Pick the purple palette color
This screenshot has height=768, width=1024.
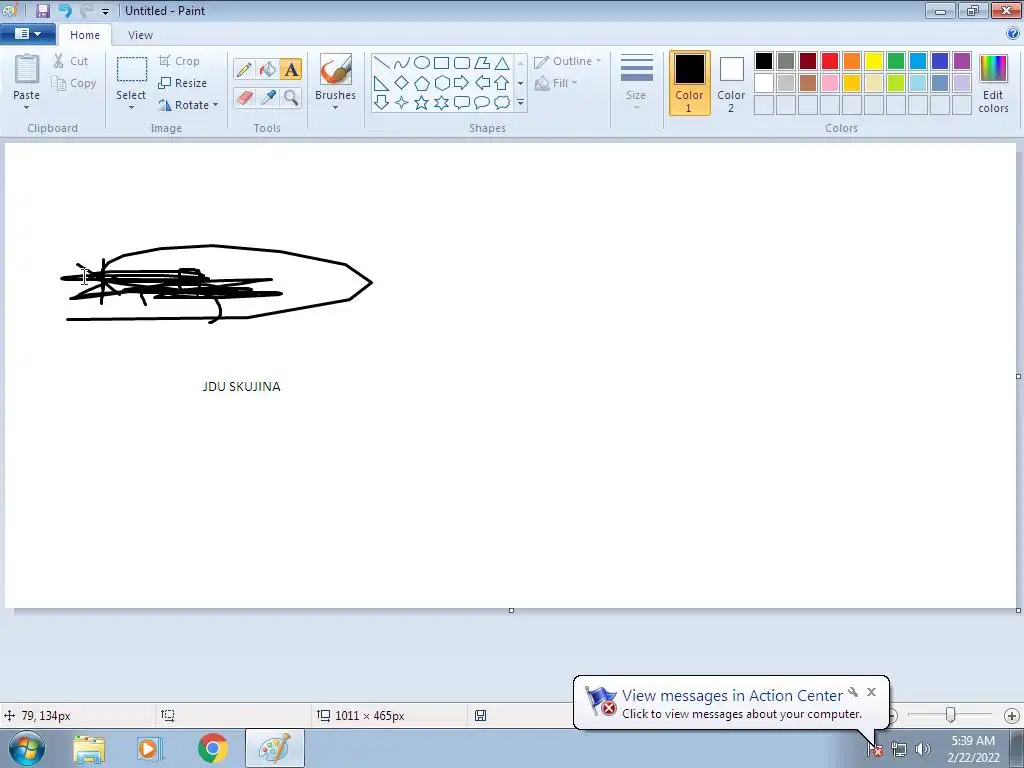[x=961, y=61]
